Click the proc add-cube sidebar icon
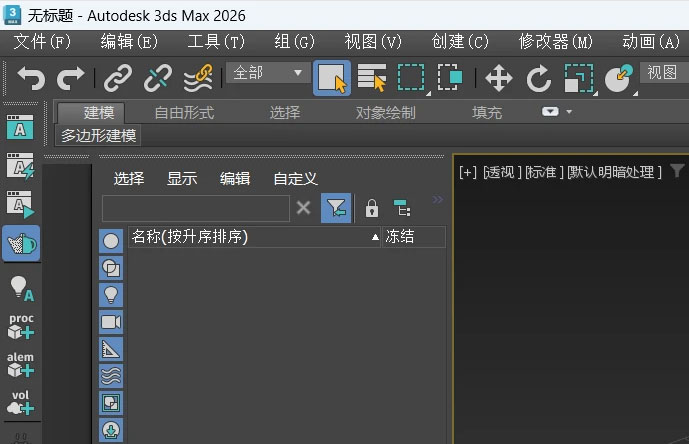 (x=21, y=327)
